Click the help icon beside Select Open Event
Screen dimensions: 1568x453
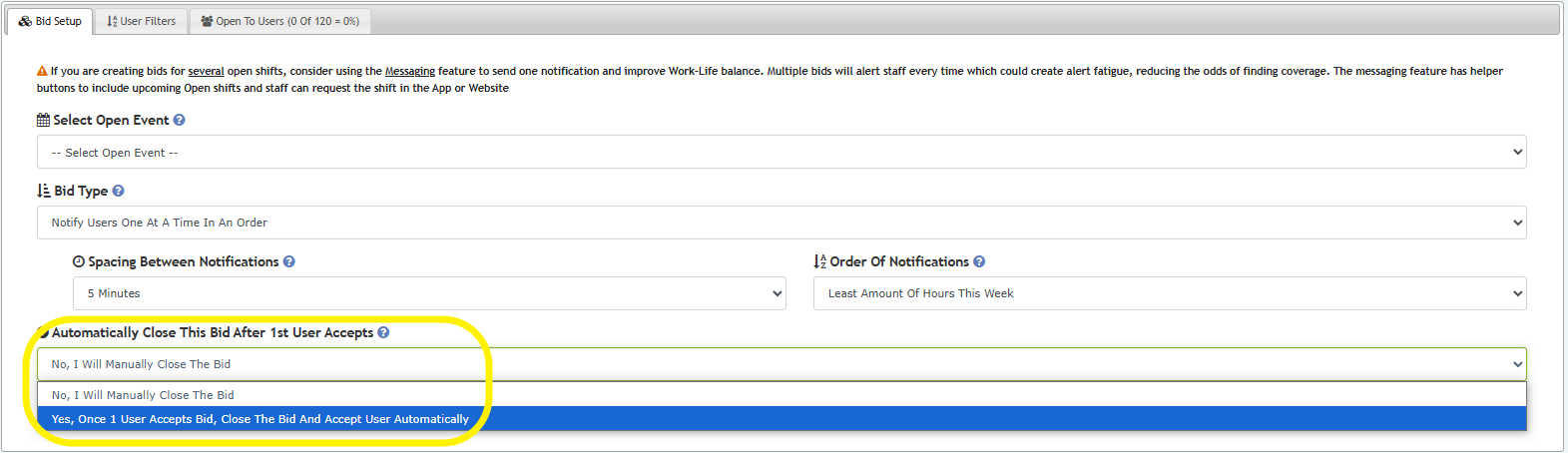180,120
